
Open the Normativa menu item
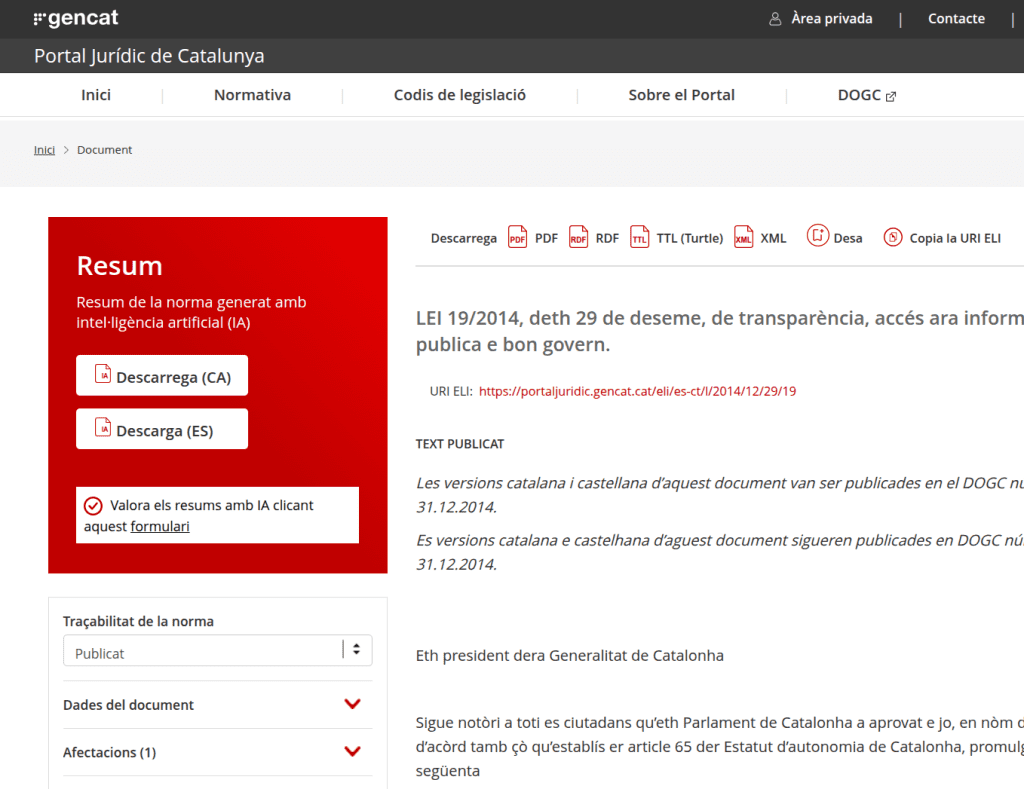[x=252, y=95]
